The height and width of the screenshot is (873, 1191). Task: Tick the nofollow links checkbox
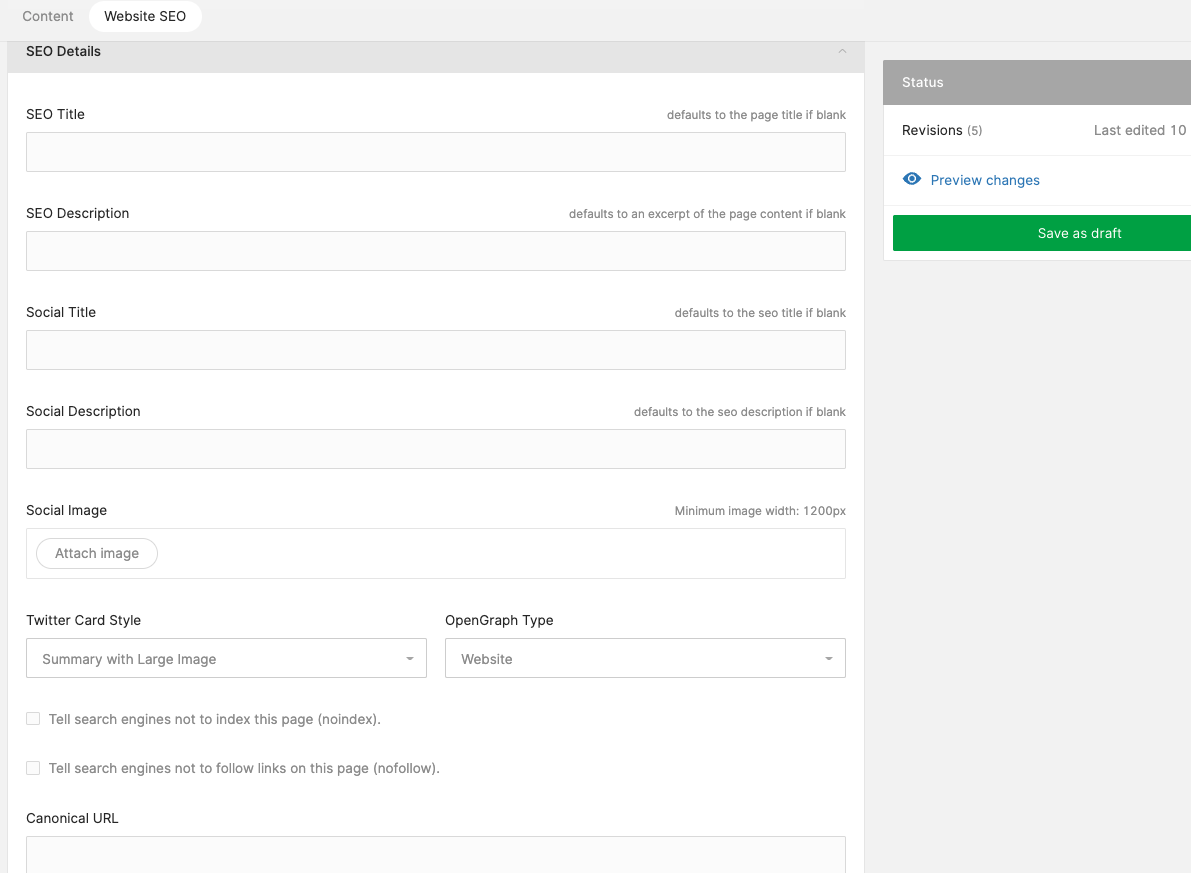coord(33,768)
